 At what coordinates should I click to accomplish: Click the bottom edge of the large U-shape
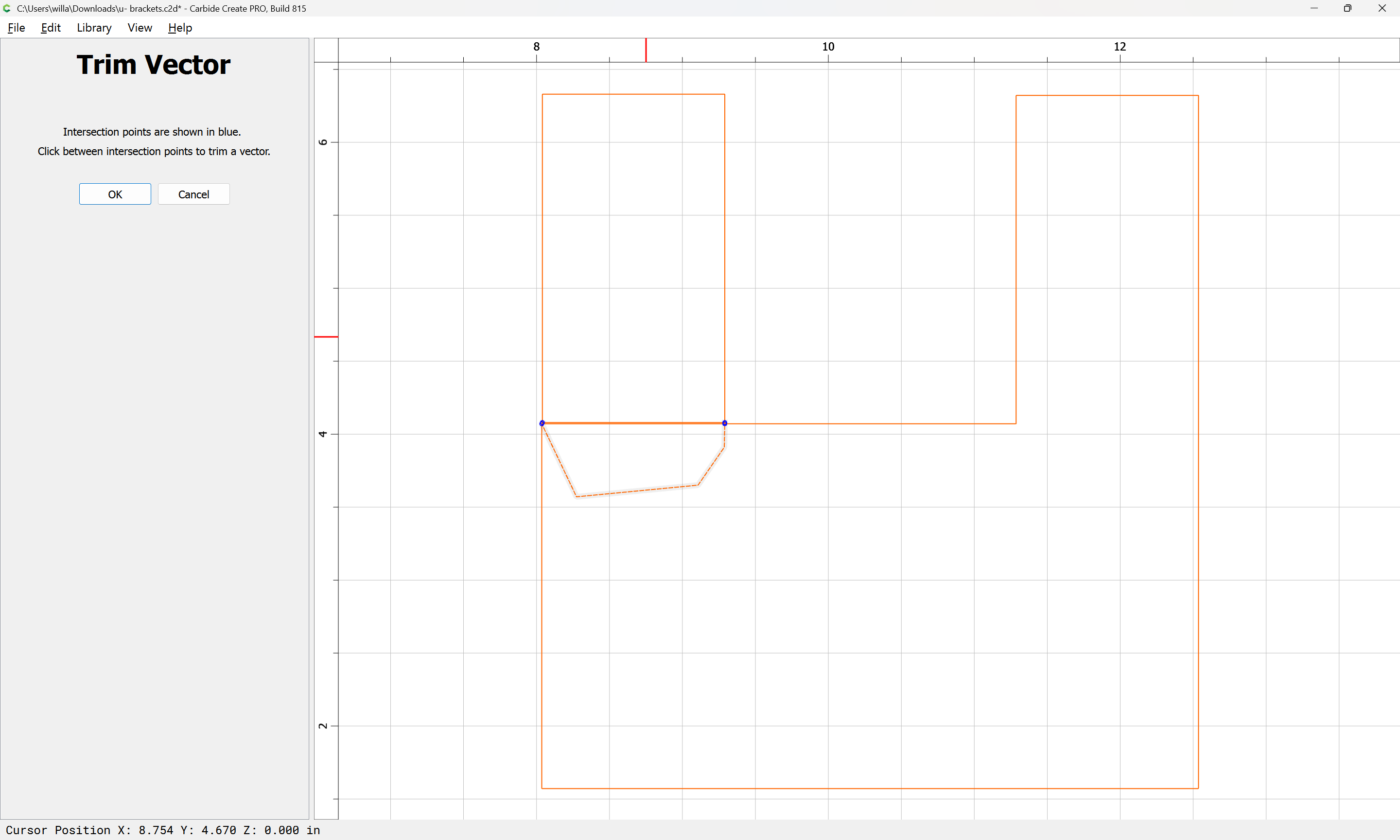click(x=870, y=788)
